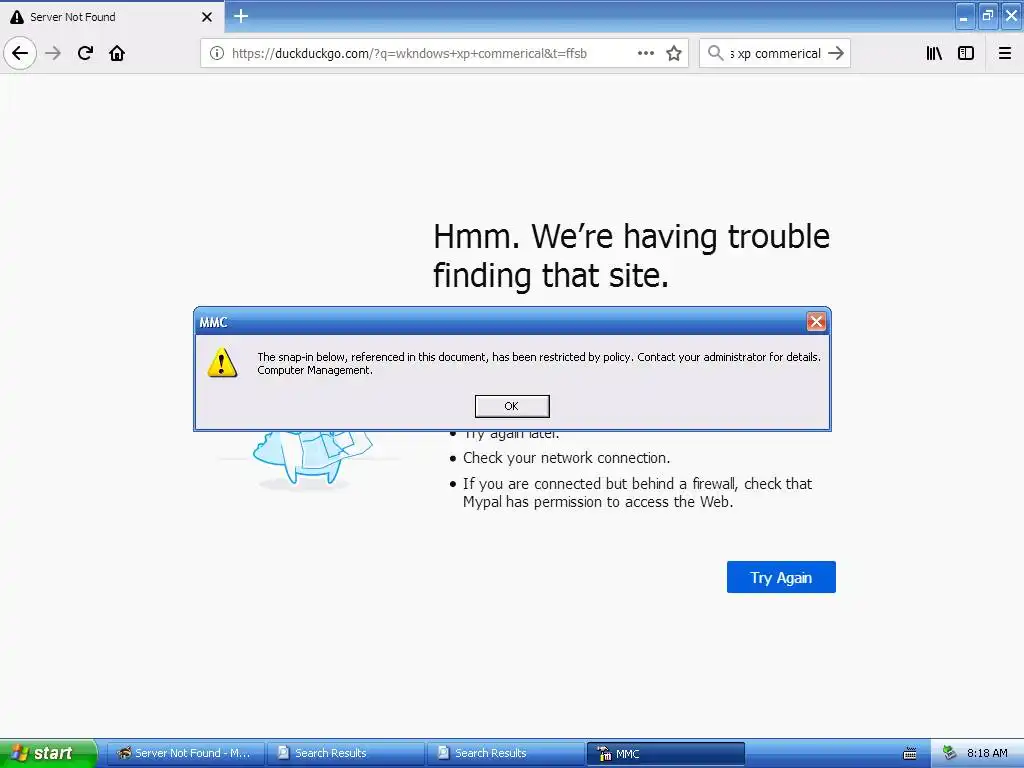The width and height of the screenshot is (1024, 768).
Task: Click the MMC dialog warning icon
Action: pyautogui.click(x=222, y=363)
